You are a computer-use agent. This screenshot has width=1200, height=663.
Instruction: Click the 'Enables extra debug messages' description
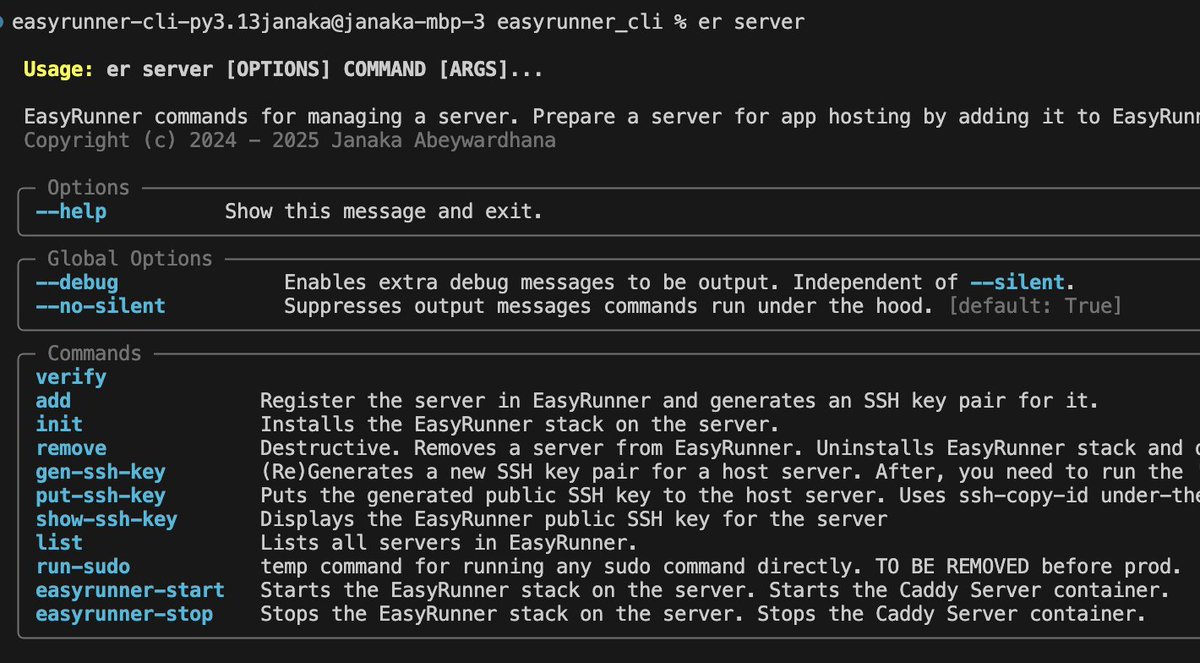tap(448, 282)
